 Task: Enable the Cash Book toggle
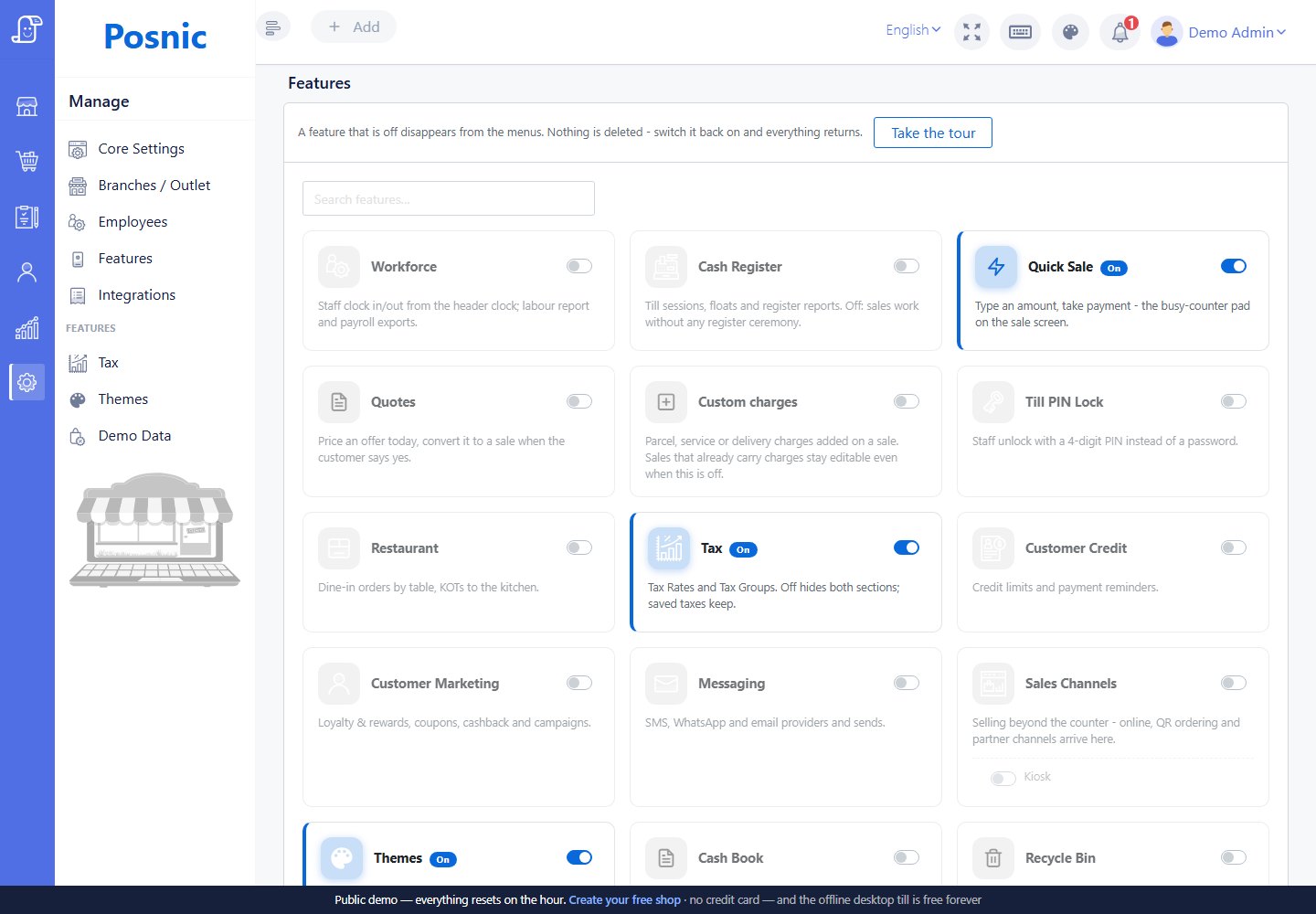(x=907, y=857)
